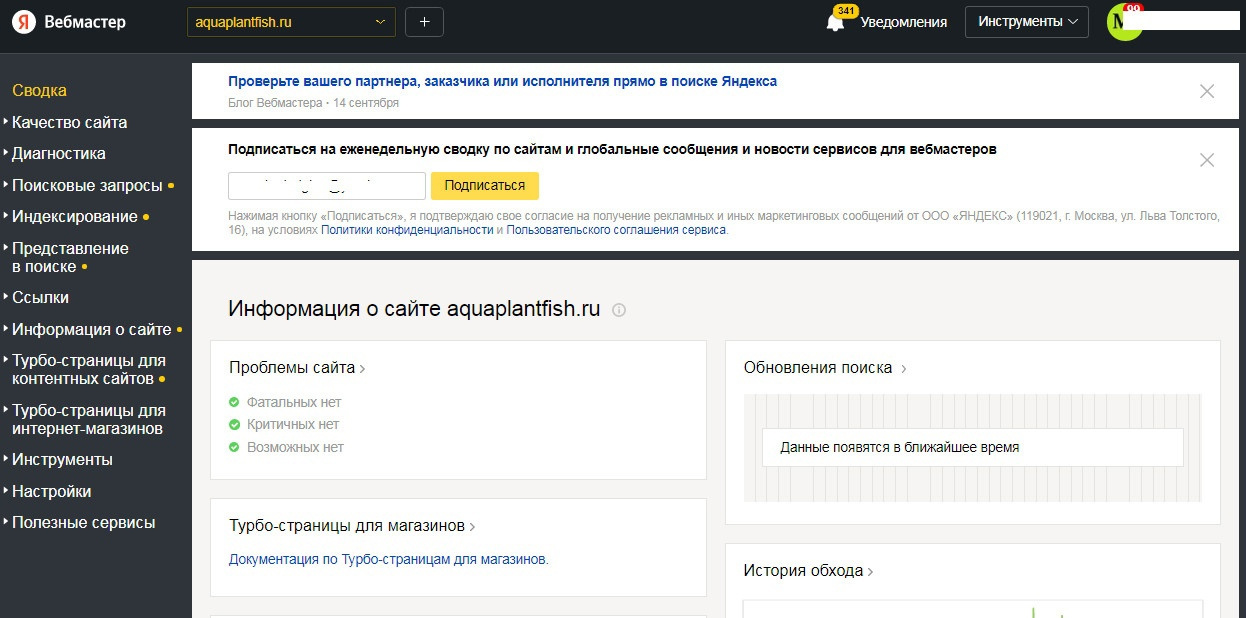Click the Yandex logo icon
This screenshot has height=618, width=1246.
point(24,22)
